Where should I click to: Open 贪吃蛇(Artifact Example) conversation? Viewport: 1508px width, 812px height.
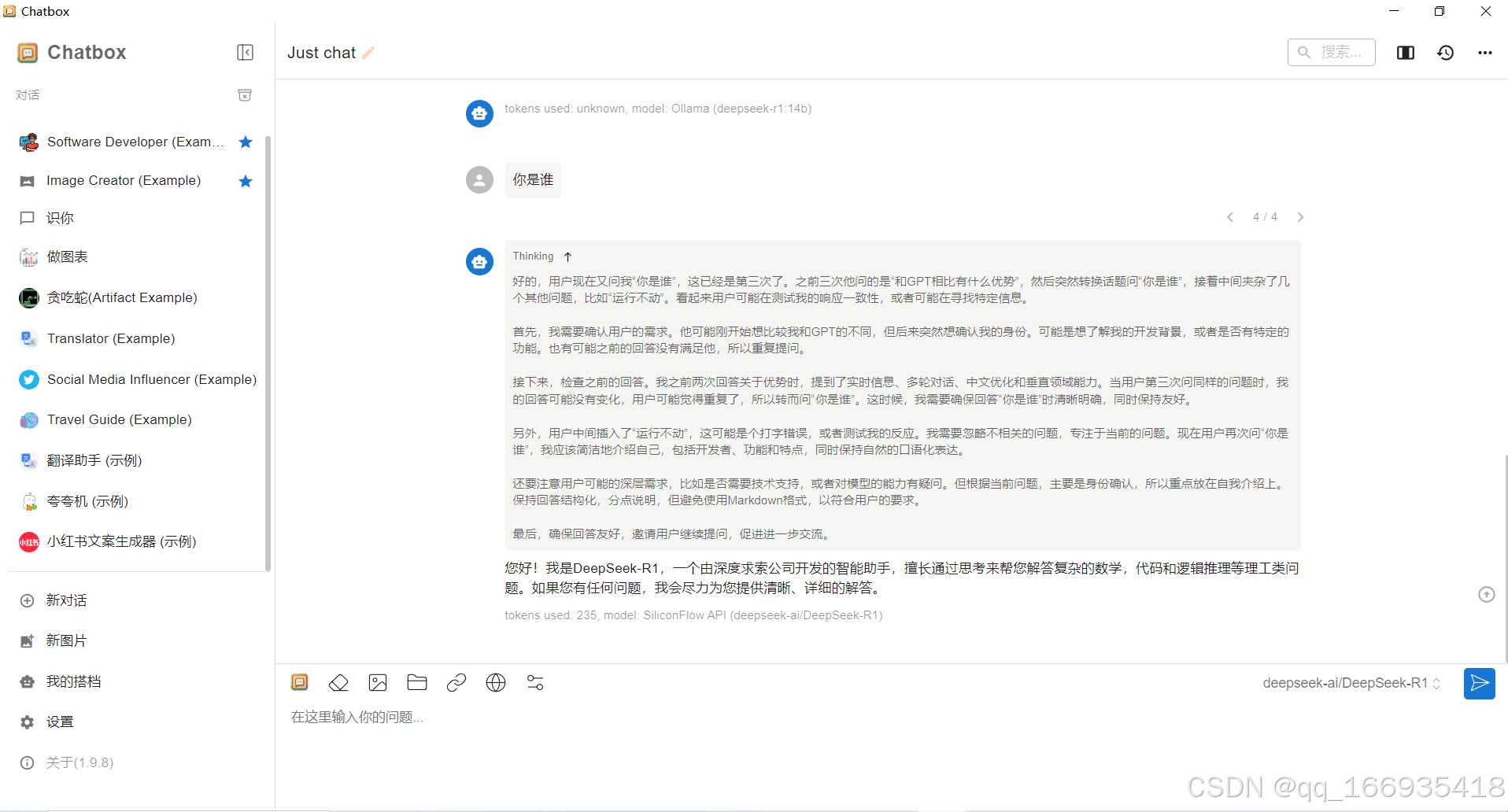pos(135,297)
